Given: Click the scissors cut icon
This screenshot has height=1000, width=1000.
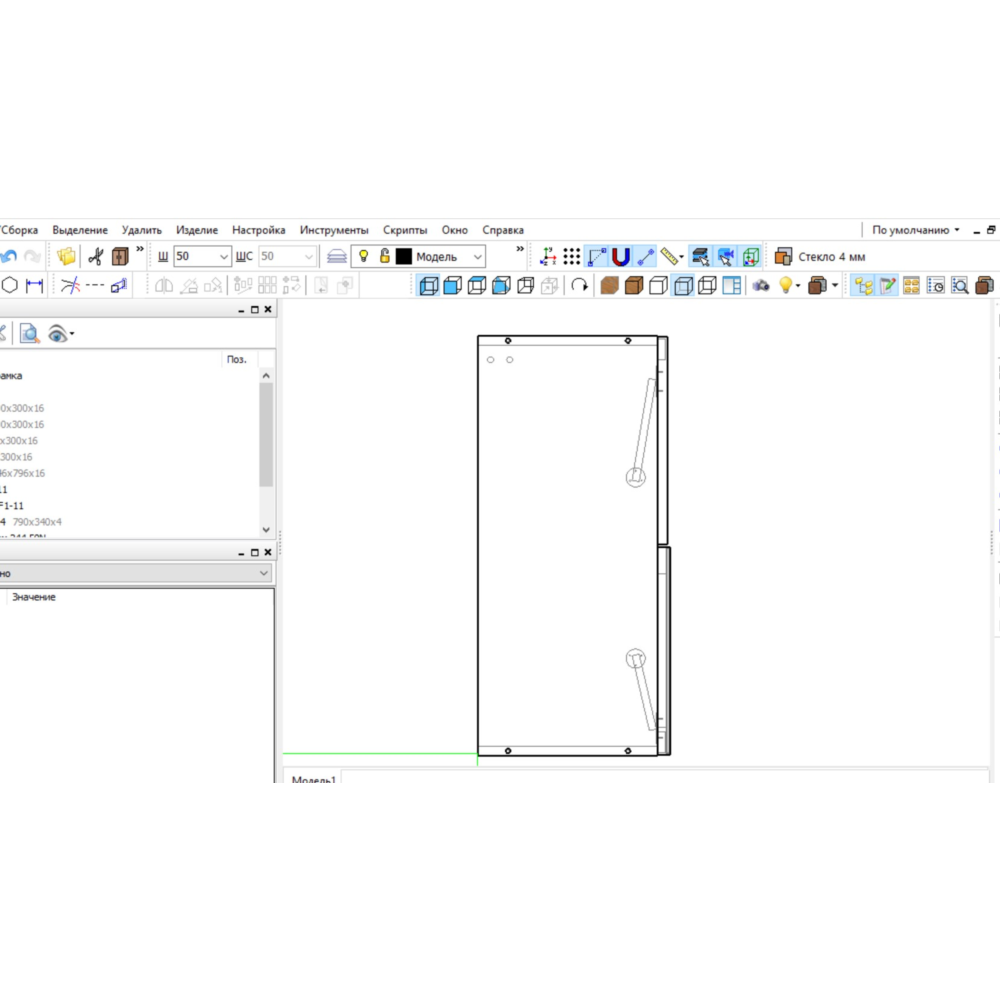Looking at the screenshot, I should pos(95,256).
